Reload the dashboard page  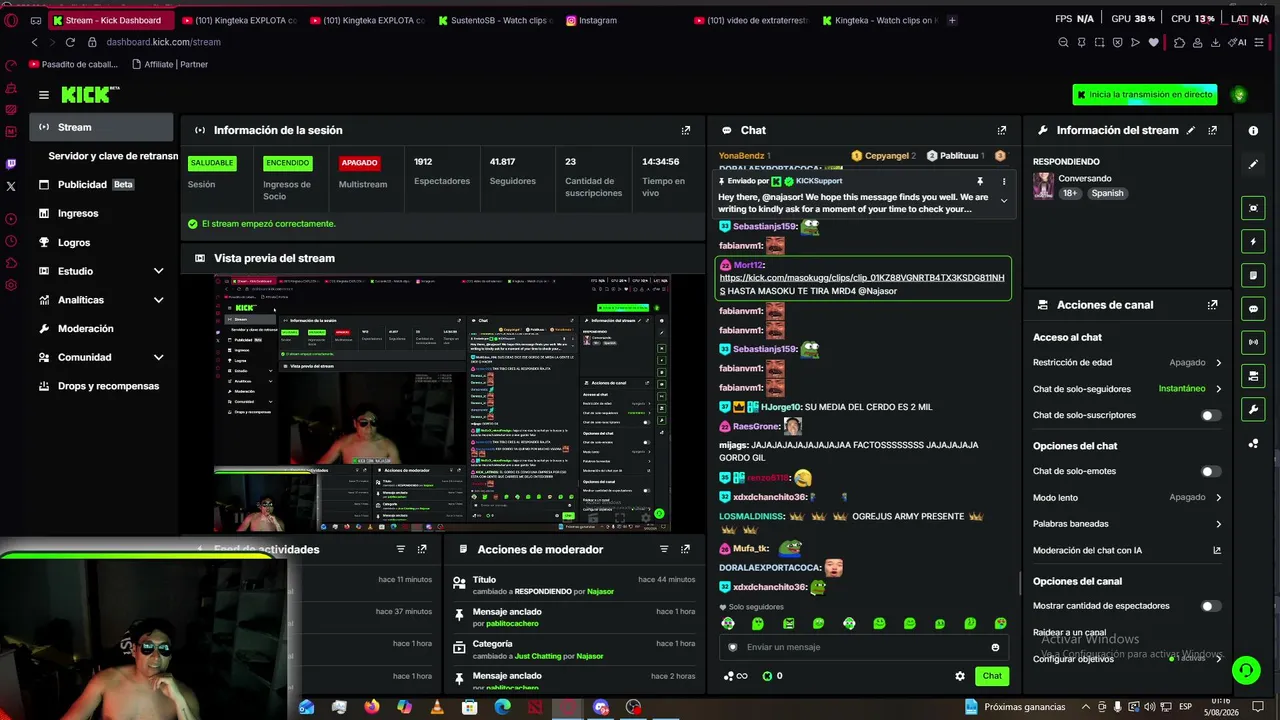70,42
